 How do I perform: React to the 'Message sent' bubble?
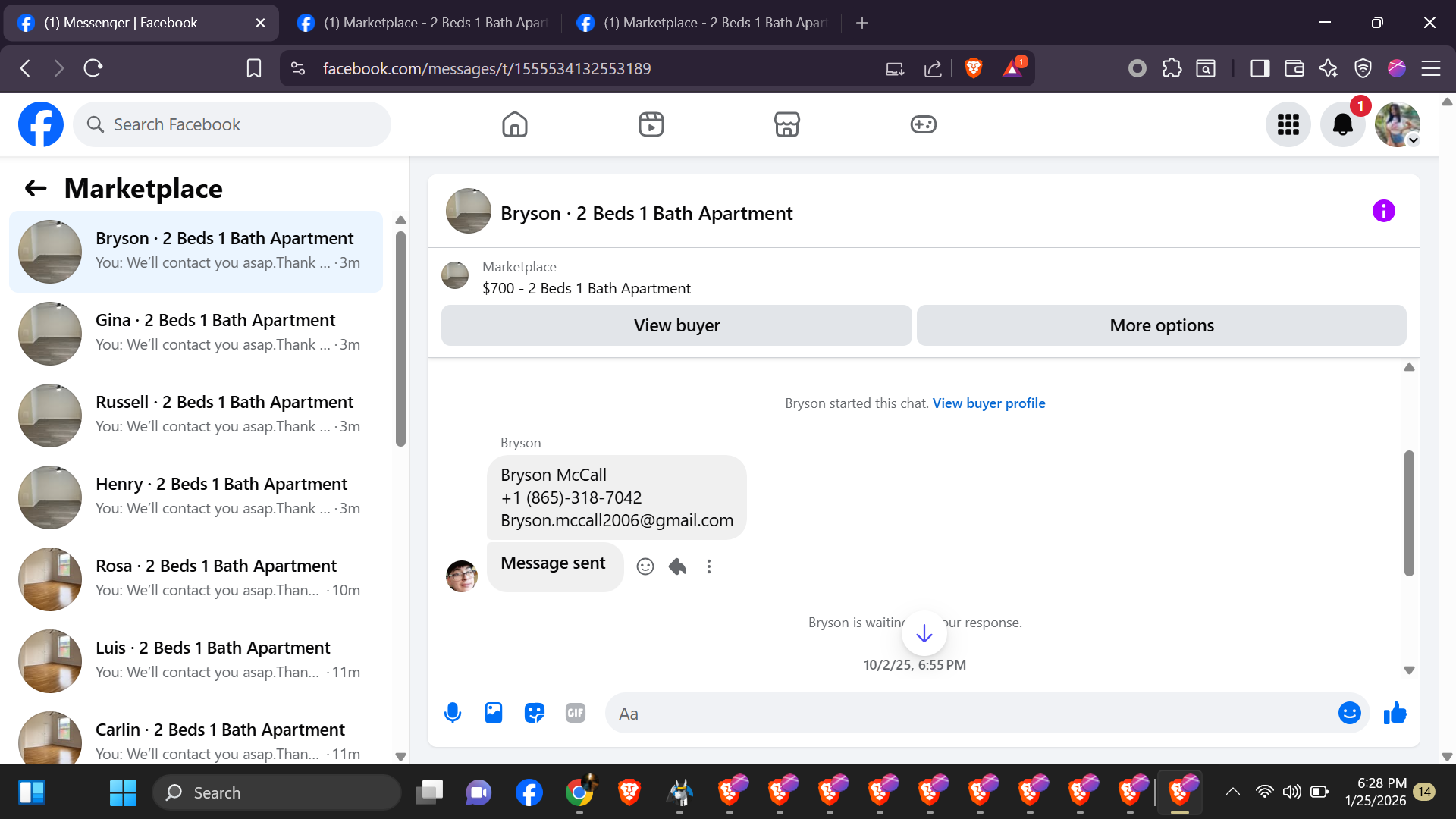pyautogui.click(x=645, y=566)
